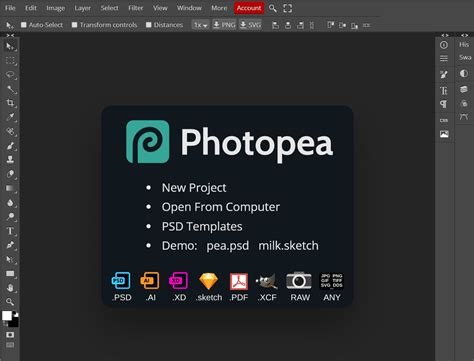Open the search magnifier in menu bar
Viewport: 474px width, 361px height.
pos(273,8)
